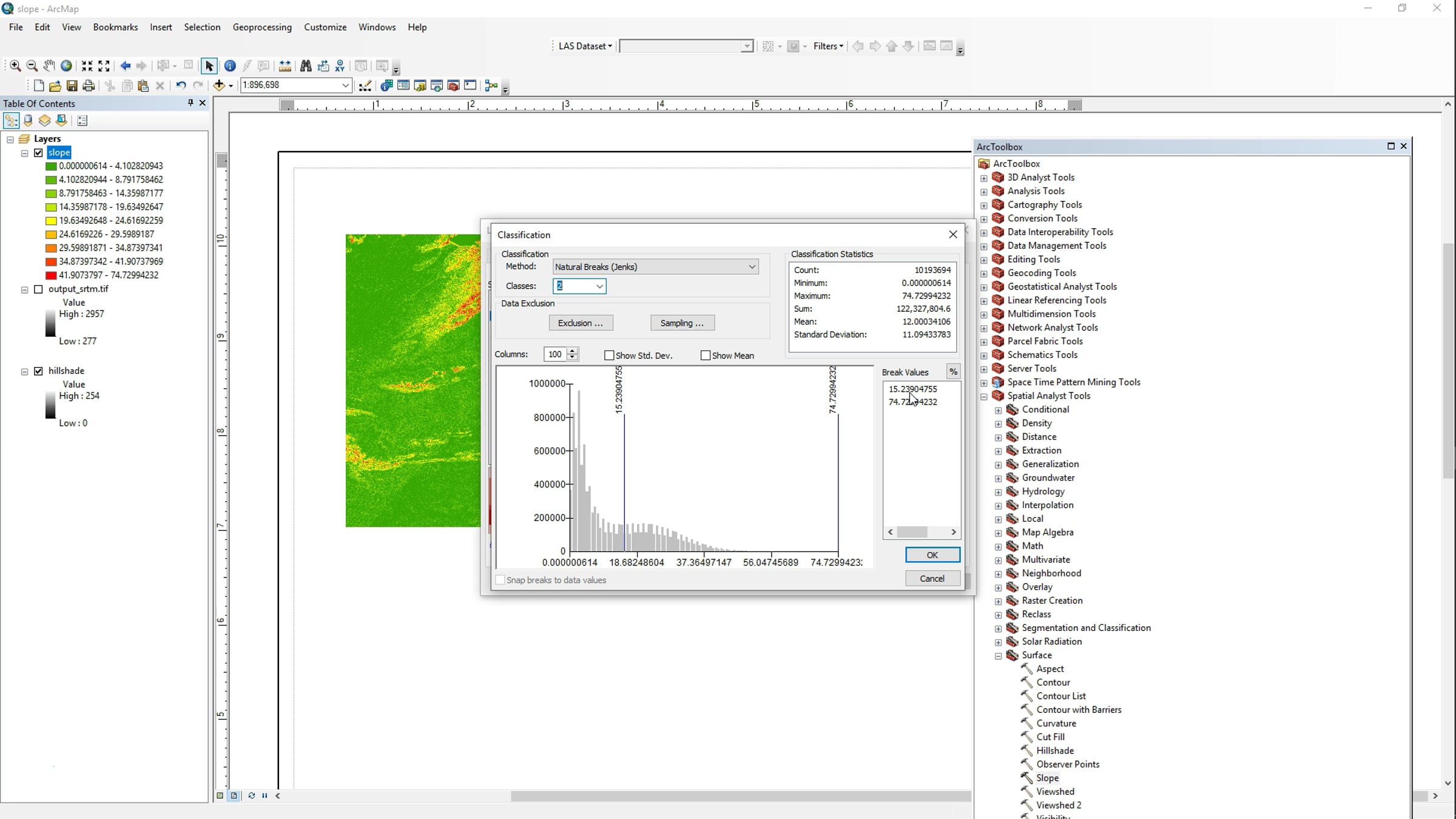Viewport: 1456px width, 819px height.
Task: Click the red 41.9 - 74.7 slope swatch
Action: coord(51,275)
